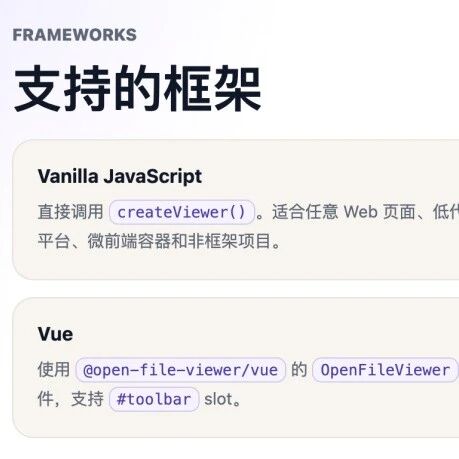Click the 页面 text in Vanilla JavaScript card

coord(399,212)
